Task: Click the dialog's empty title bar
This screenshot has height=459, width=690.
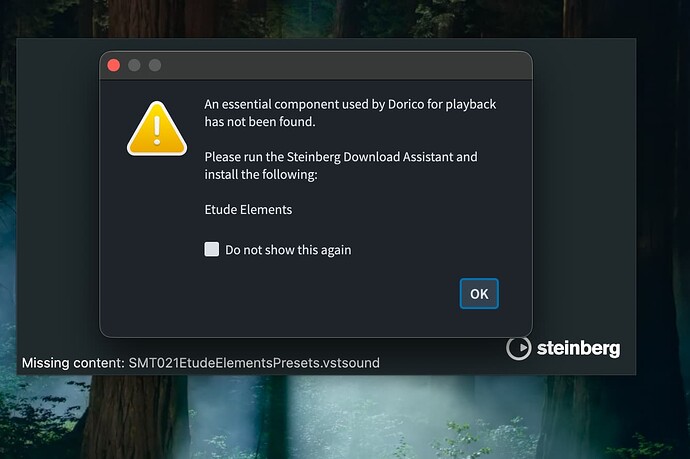Action: tap(340, 65)
